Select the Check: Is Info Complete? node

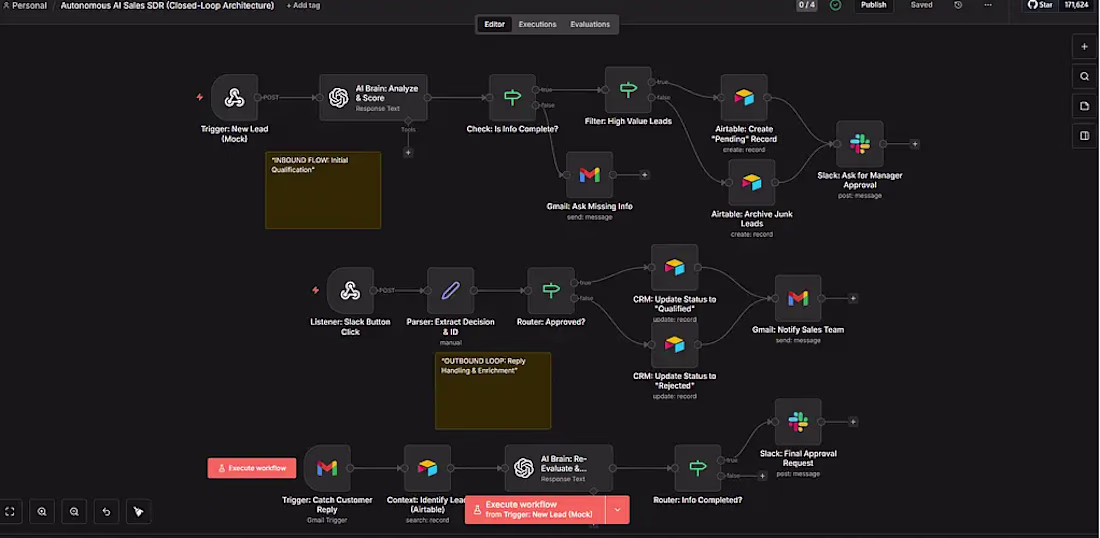point(512,97)
